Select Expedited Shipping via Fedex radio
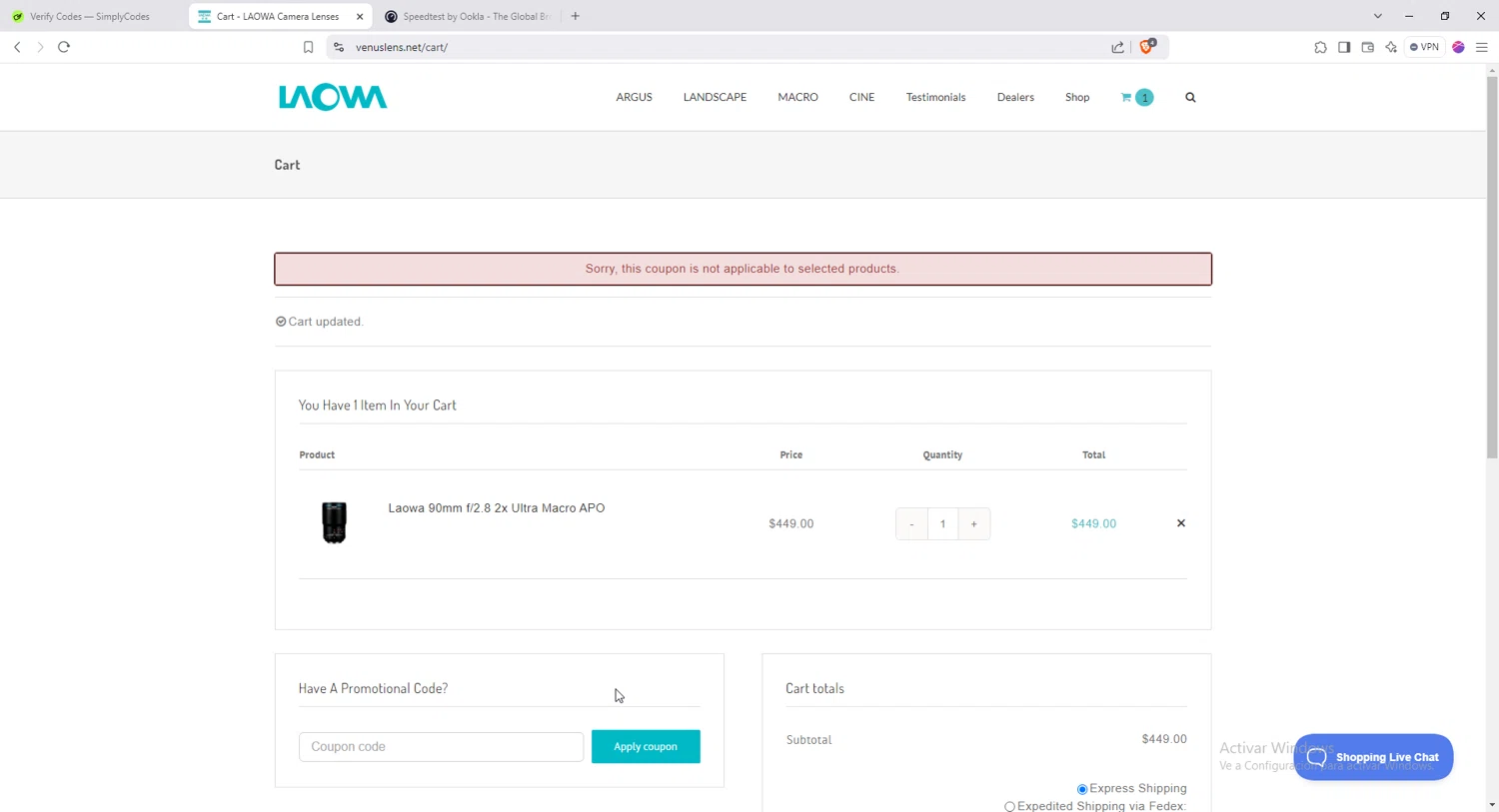1499x812 pixels. click(x=1009, y=806)
